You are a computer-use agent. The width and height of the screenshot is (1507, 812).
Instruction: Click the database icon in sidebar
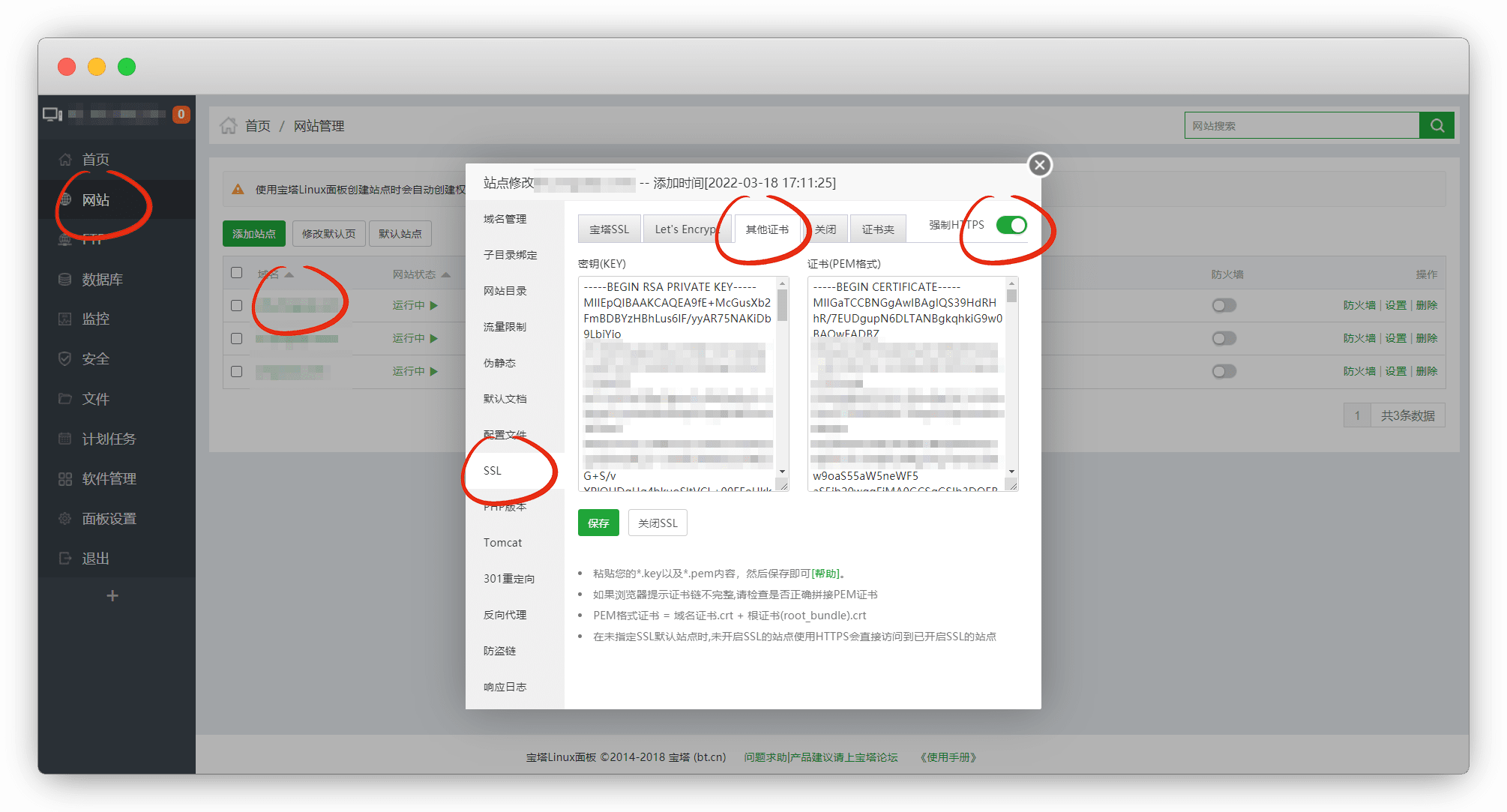point(65,280)
